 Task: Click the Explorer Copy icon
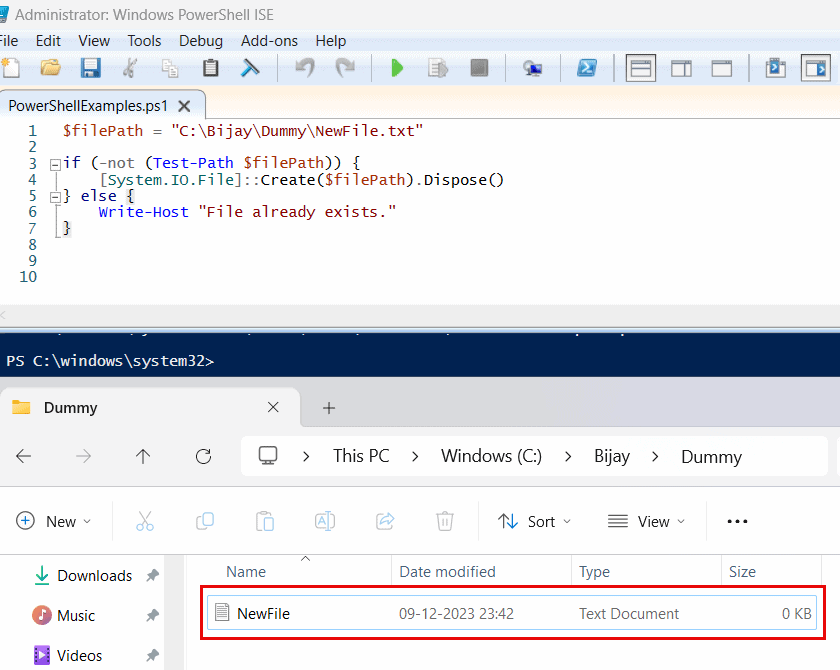[205, 521]
